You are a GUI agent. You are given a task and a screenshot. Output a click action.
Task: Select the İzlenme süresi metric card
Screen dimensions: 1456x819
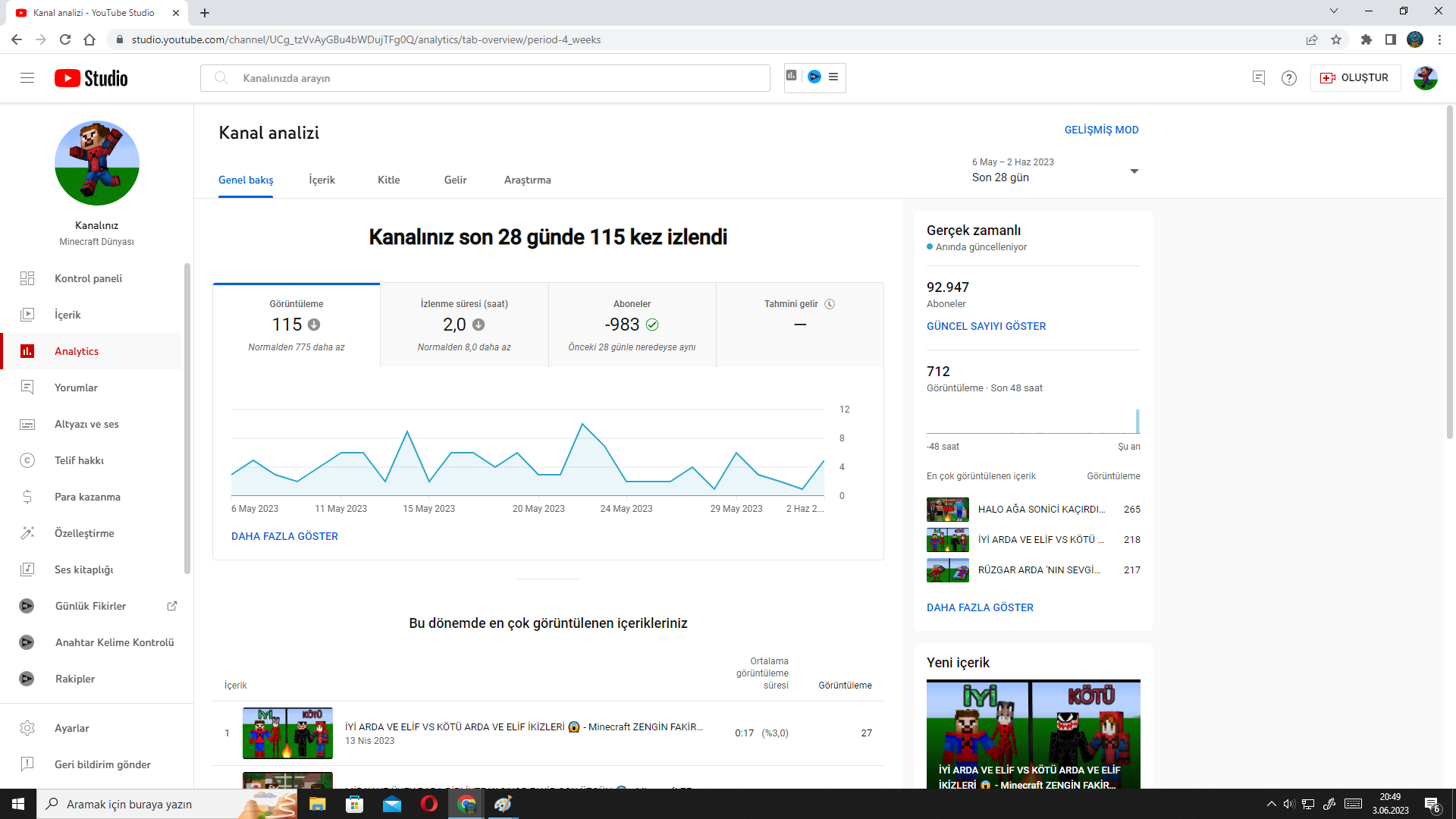click(x=464, y=325)
